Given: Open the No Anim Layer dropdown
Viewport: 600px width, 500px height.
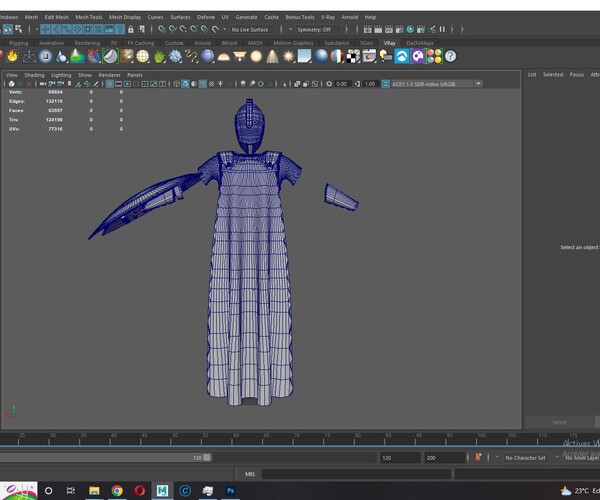Looking at the screenshot, I should click(x=582, y=458).
